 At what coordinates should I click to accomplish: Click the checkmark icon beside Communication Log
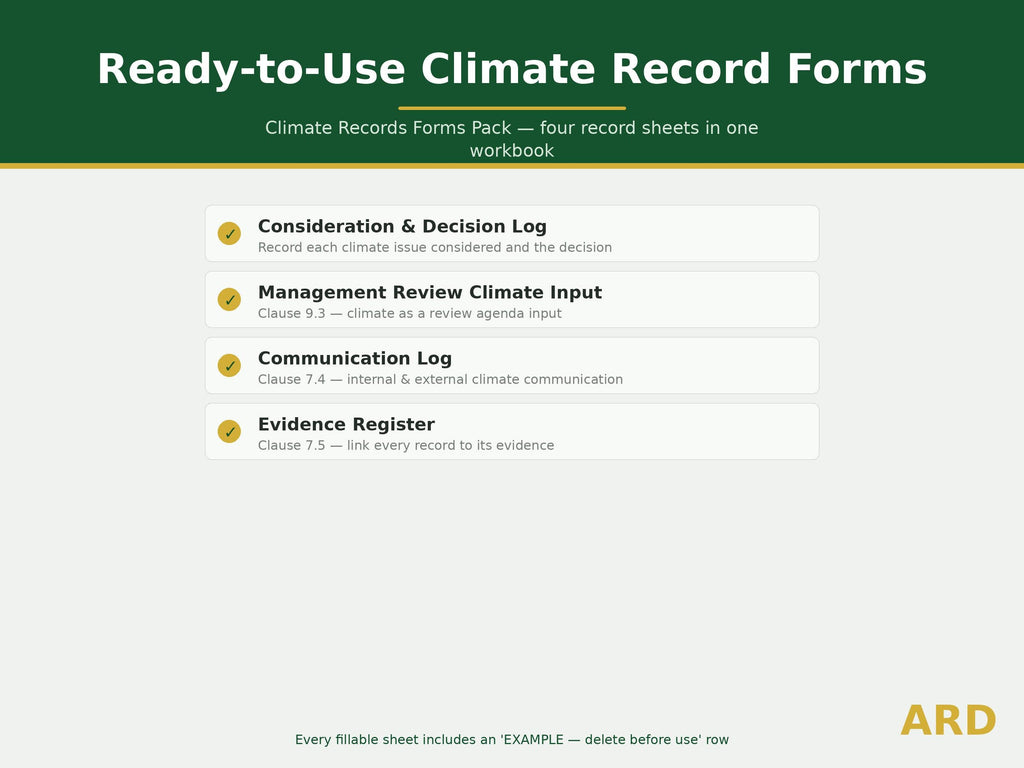229,366
